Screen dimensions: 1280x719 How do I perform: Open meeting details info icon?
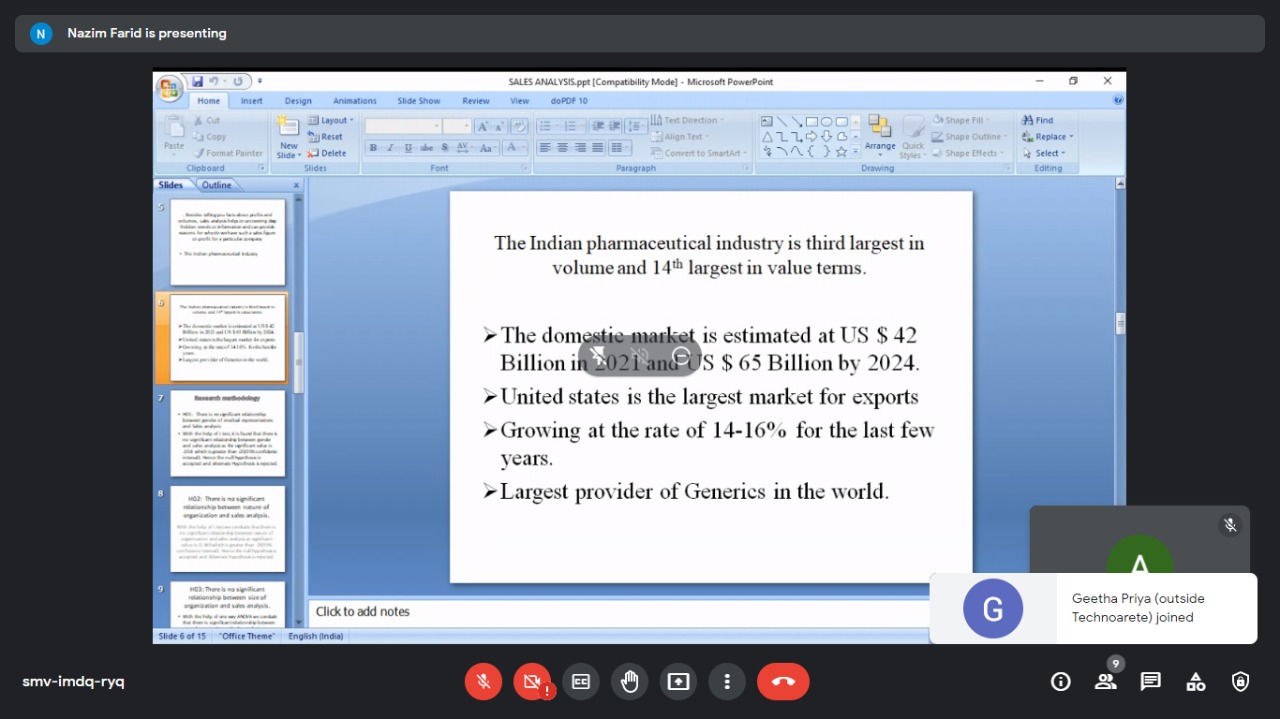pos(1061,682)
